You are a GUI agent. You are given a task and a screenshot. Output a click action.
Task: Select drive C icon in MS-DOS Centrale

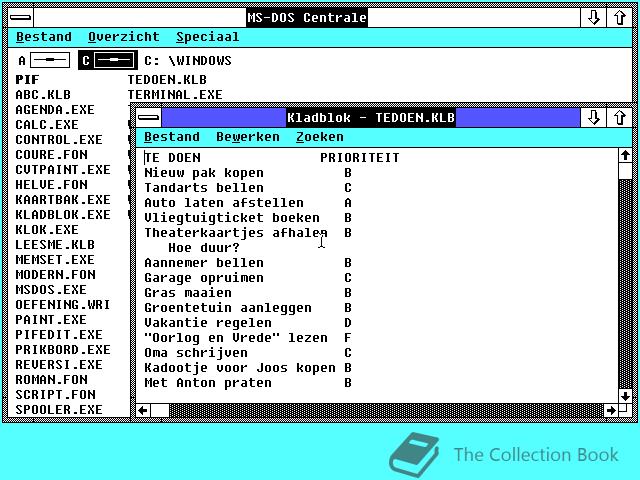pyautogui.click(x=108, y=61)
